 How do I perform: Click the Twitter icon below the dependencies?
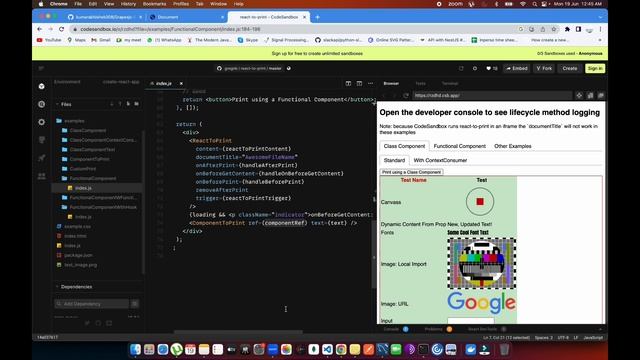(x=87, y=323)
